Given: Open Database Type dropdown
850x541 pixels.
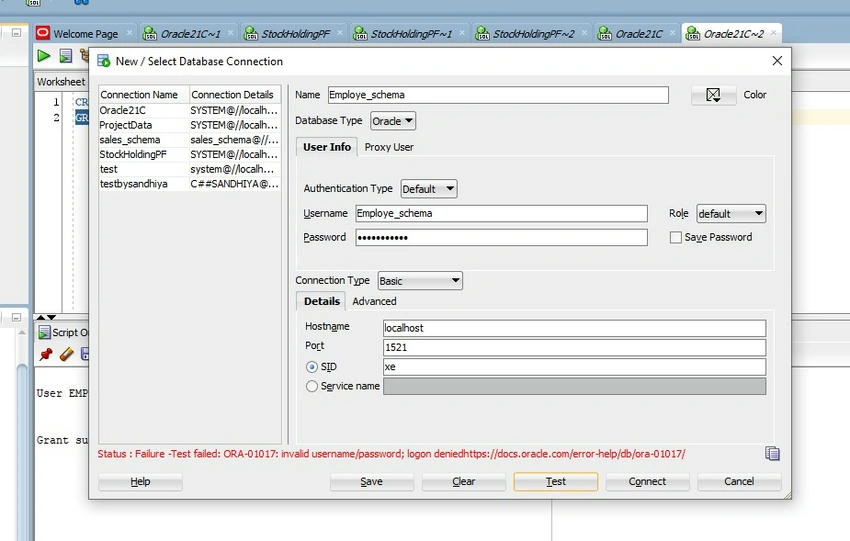Looking at the screenshot, I should tap(393, 121).
